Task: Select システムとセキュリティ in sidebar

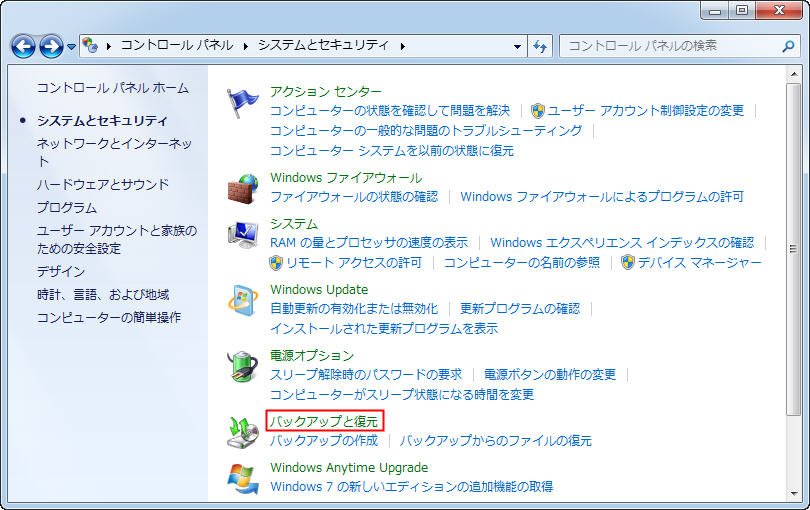Action: tap(102, 120)
